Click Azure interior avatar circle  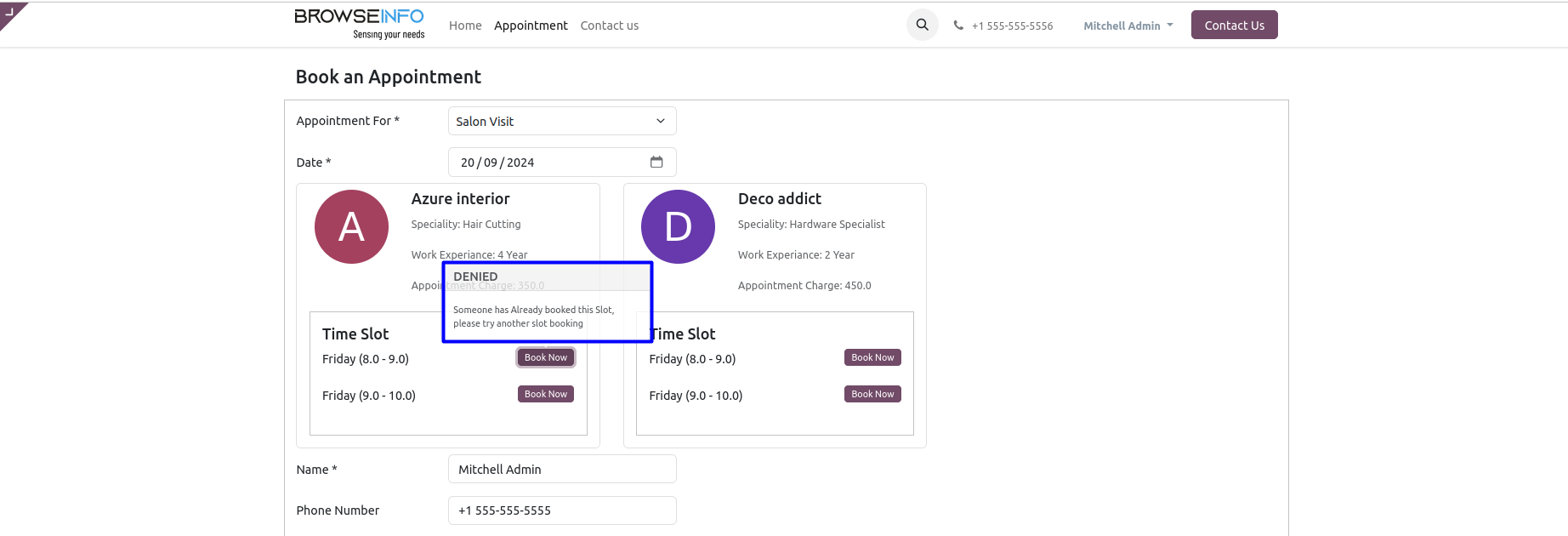[351, 226]
